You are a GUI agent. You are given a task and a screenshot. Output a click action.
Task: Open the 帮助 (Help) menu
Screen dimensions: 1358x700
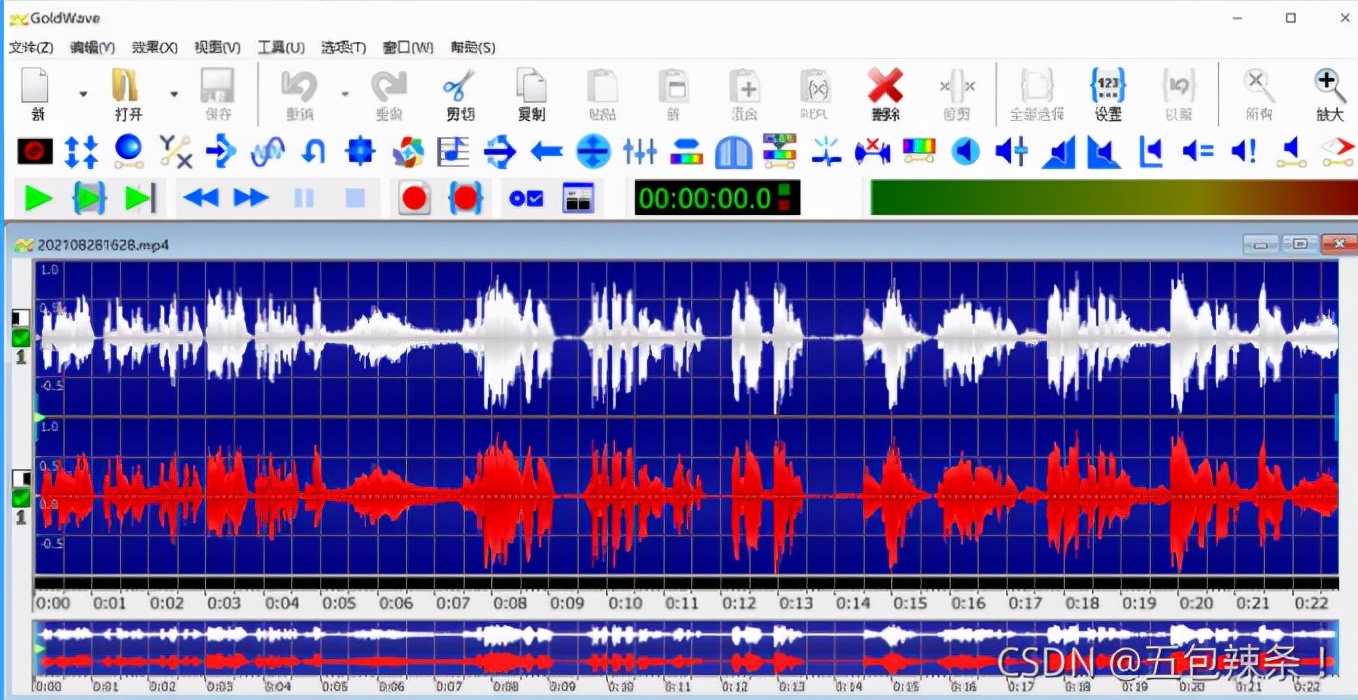[473, 47]
